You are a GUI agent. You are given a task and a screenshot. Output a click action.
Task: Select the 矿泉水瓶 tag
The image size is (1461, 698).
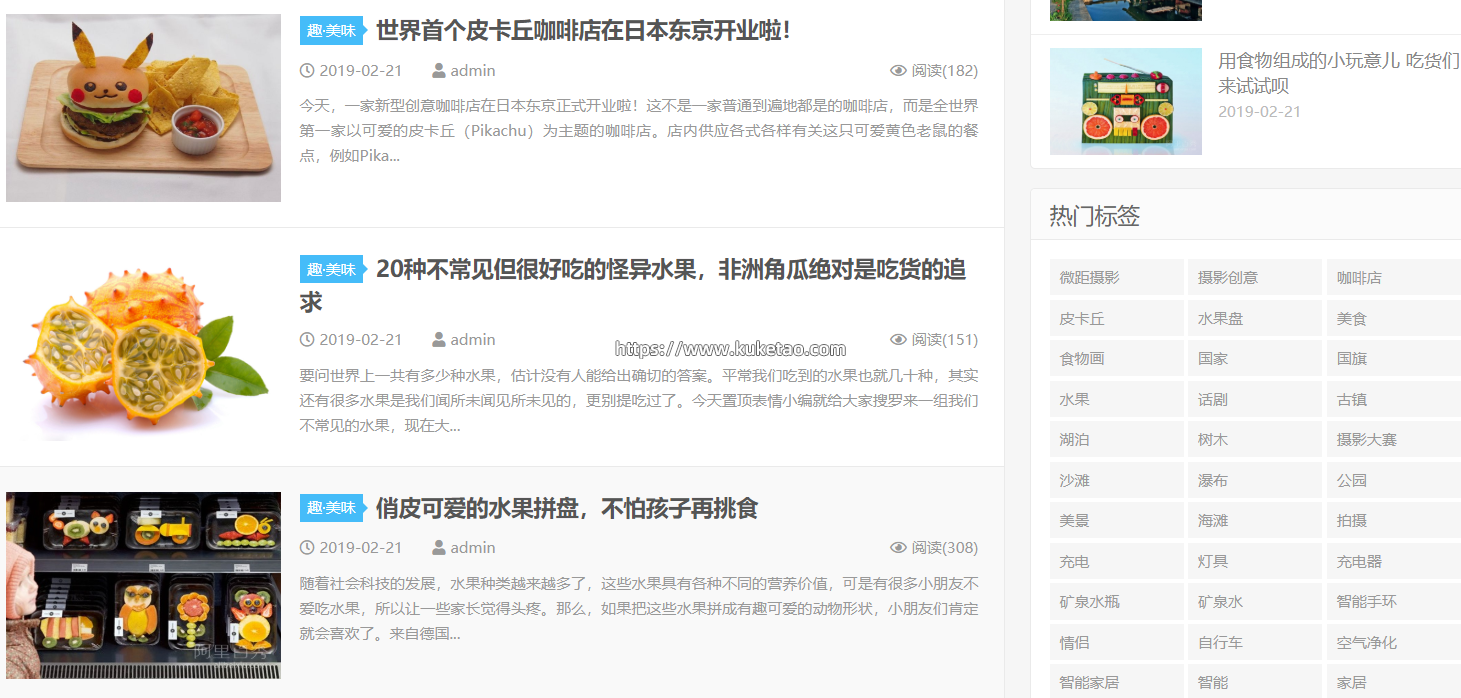point(1117,602)
